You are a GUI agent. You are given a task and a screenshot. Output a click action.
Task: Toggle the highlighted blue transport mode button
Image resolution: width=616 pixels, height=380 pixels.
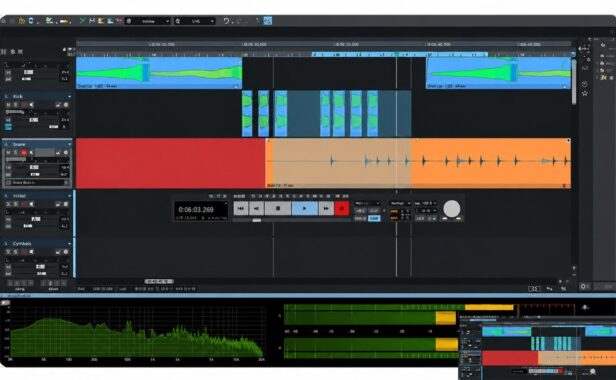(374, 218)
